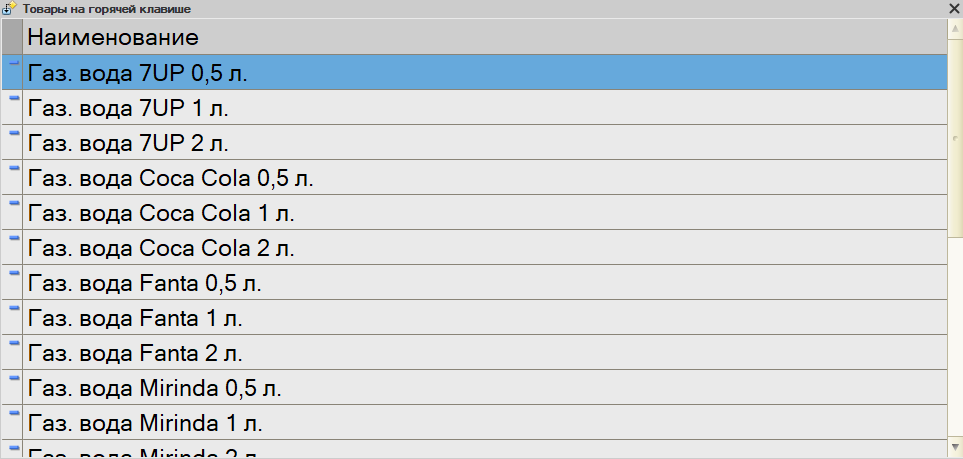The height and width of the screenshot is (459, 963).
Task: Click row marker icon for Coca Cola 1 л.
Action: click(x=13, y=204)
